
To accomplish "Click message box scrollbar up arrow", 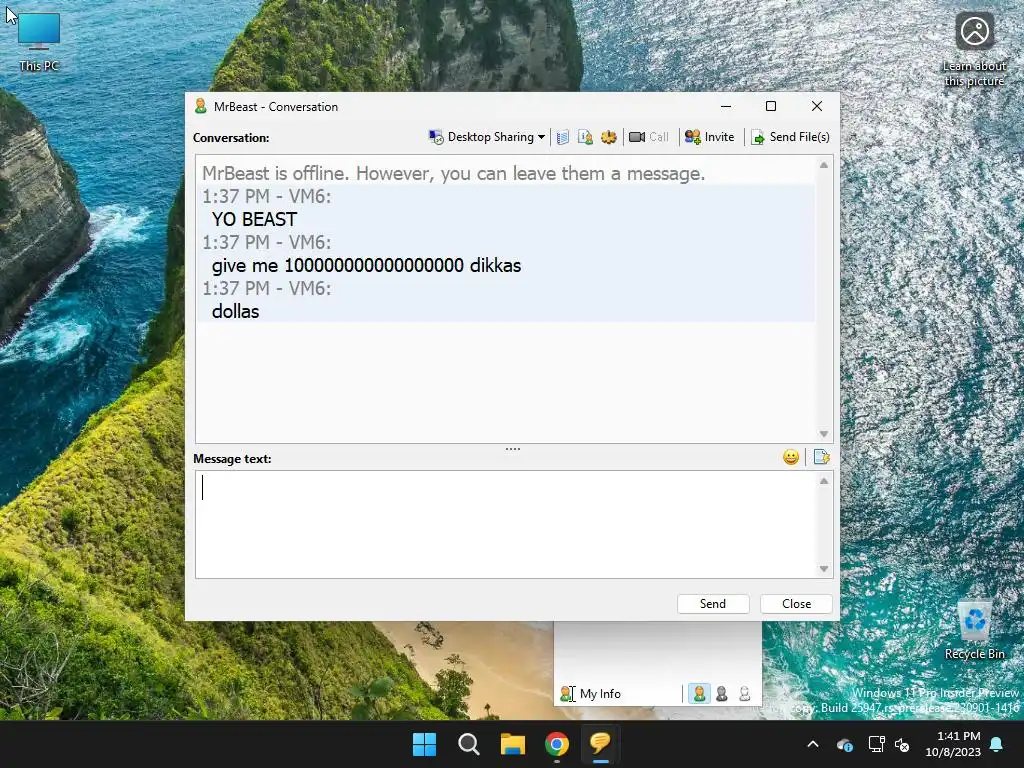I will 824,481.
